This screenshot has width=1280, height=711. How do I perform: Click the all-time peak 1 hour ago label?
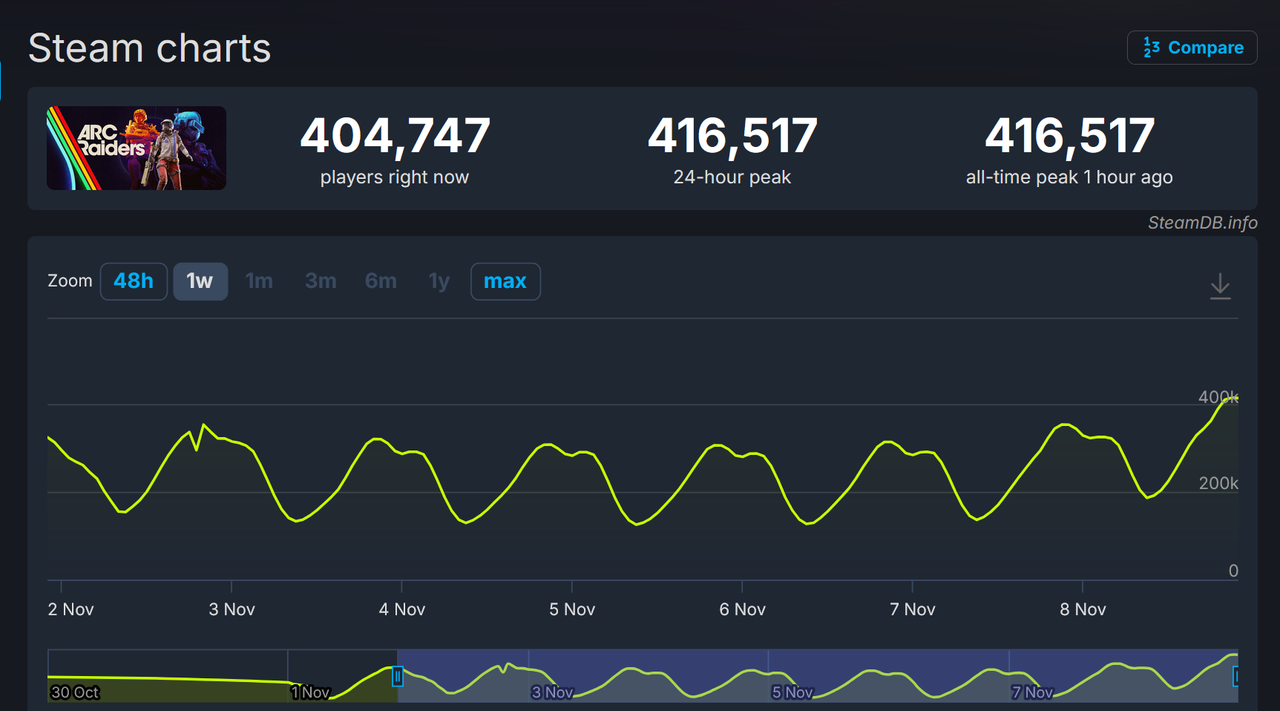[1069, 177]
